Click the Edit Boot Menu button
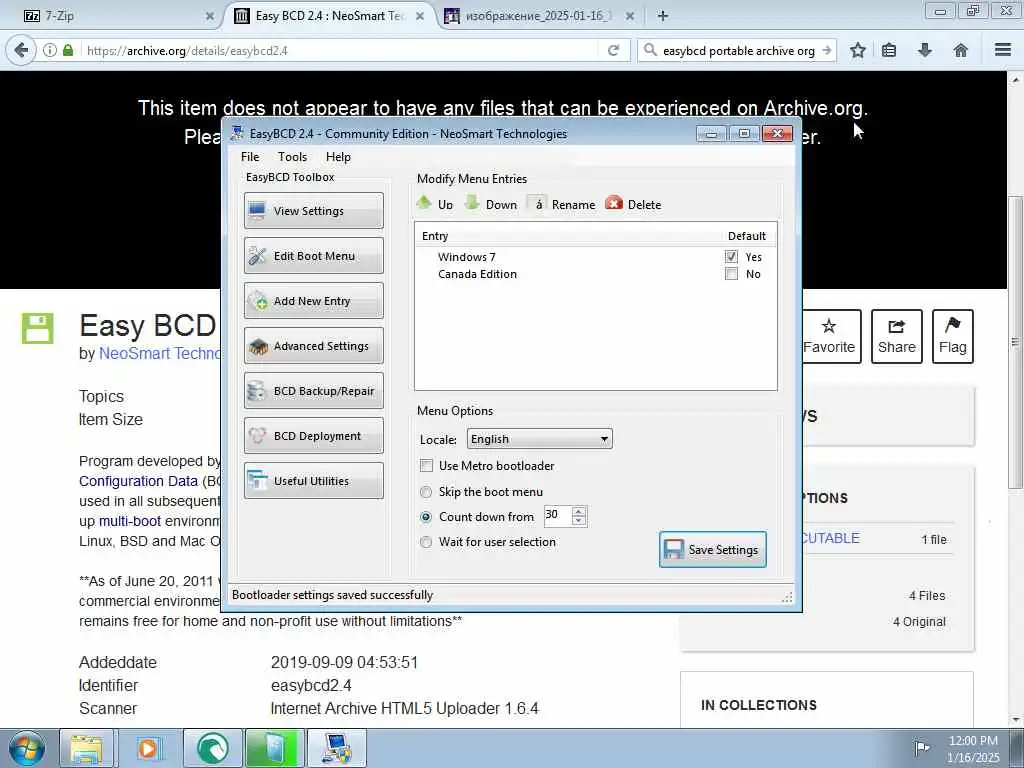 pyautogui.click(x=313, y=255)
